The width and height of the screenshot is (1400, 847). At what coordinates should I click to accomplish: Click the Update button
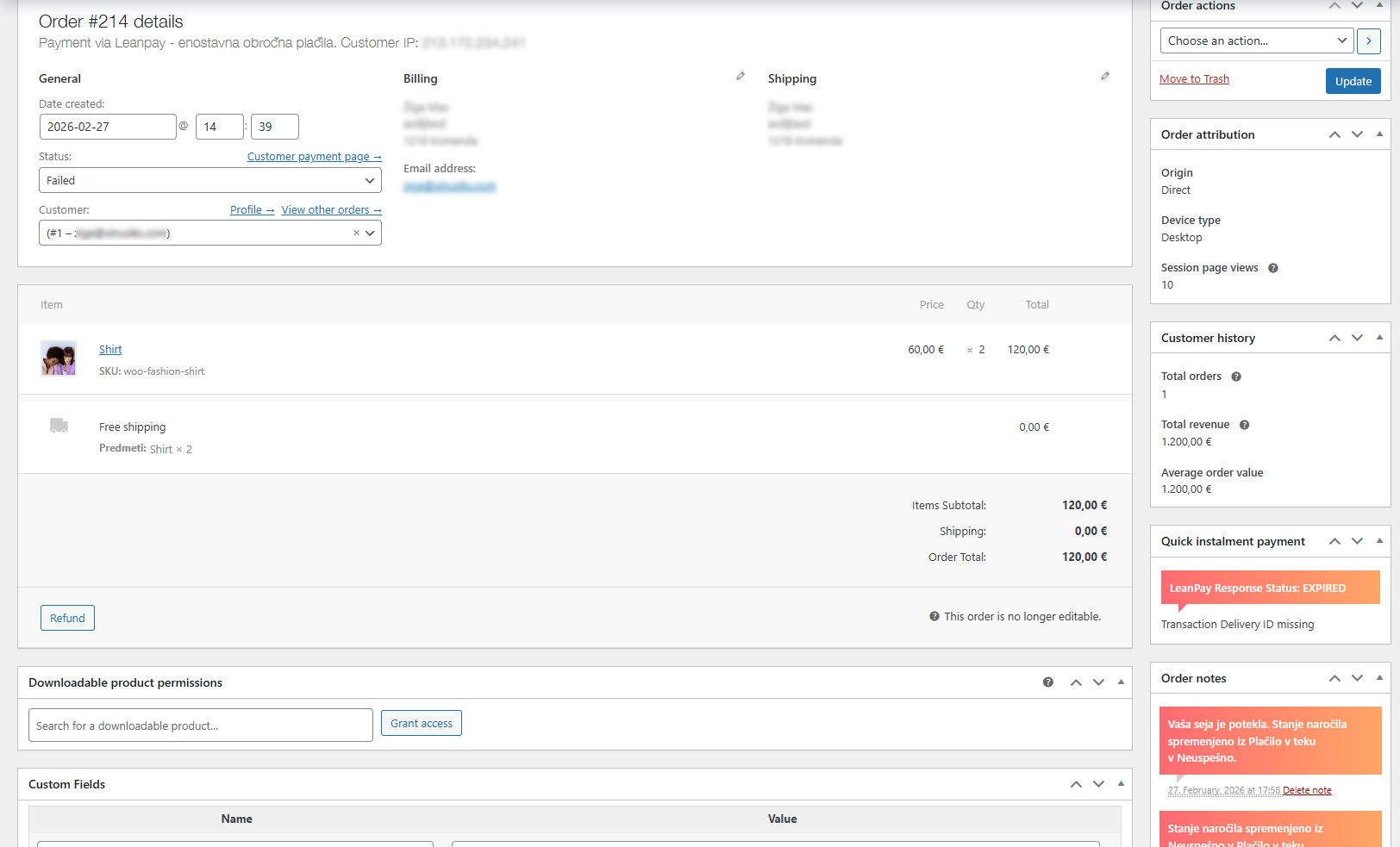point(1353,80)
